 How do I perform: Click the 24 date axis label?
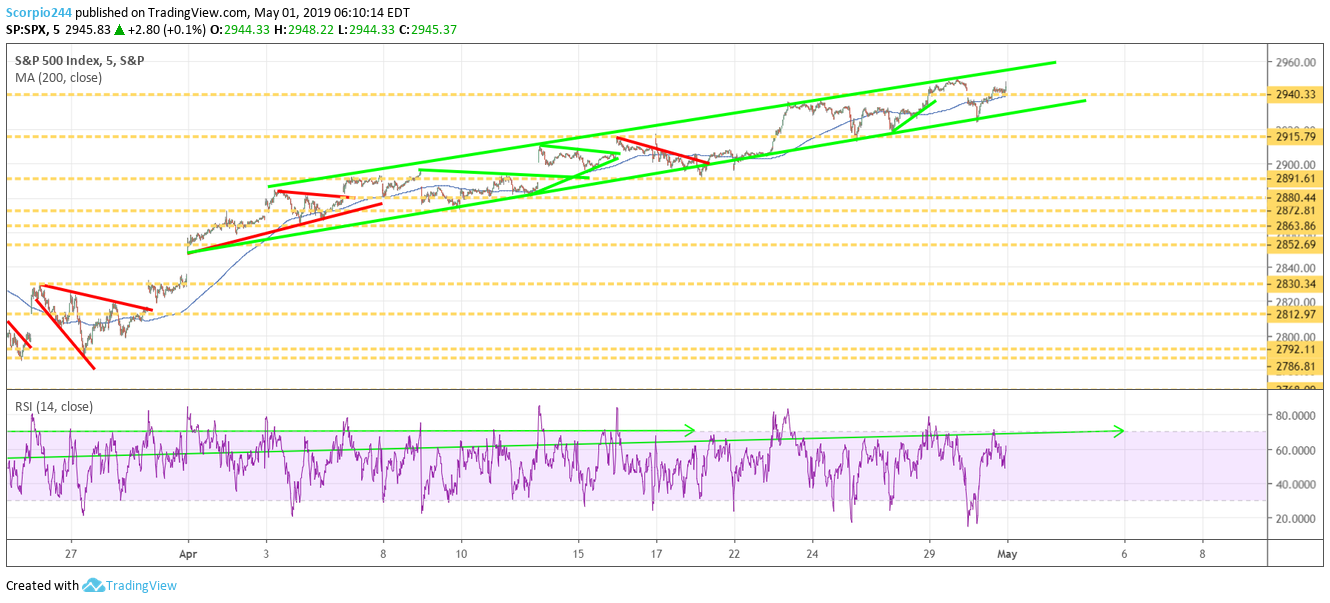pyautogui.click(x=812, y=552)
